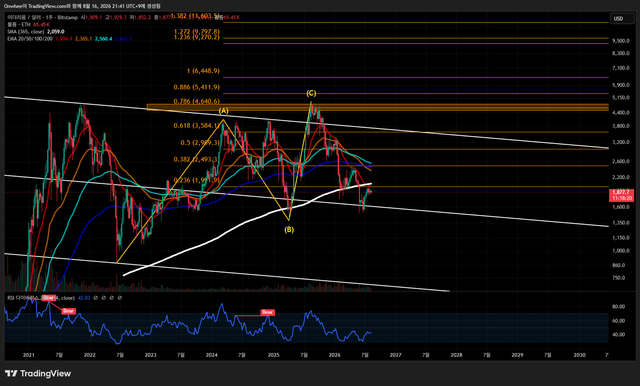The width and height of the screenshot is (640, 386).
Task: Select the (C) wave label
Action: pyautogui.click(x=311, y=93)
